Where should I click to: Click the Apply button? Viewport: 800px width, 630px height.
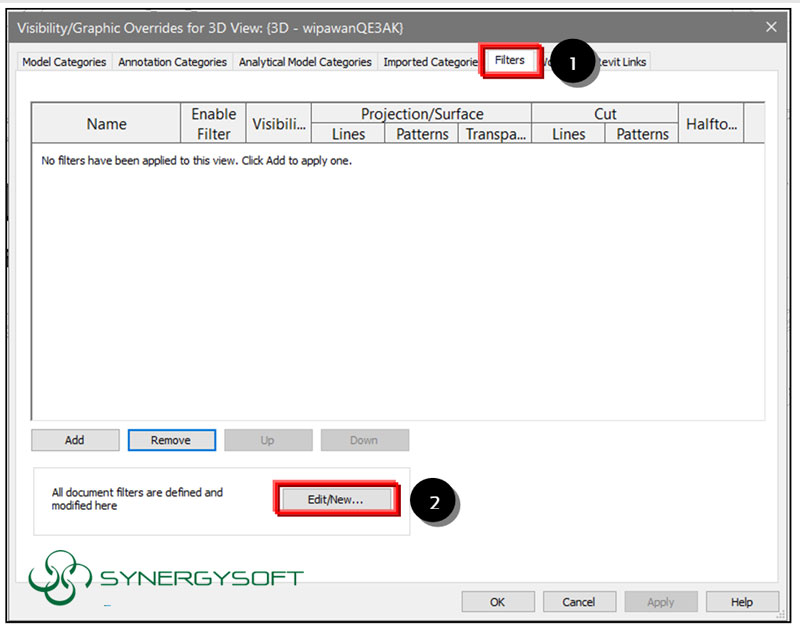pyautogui.click(x=661, y=602)
